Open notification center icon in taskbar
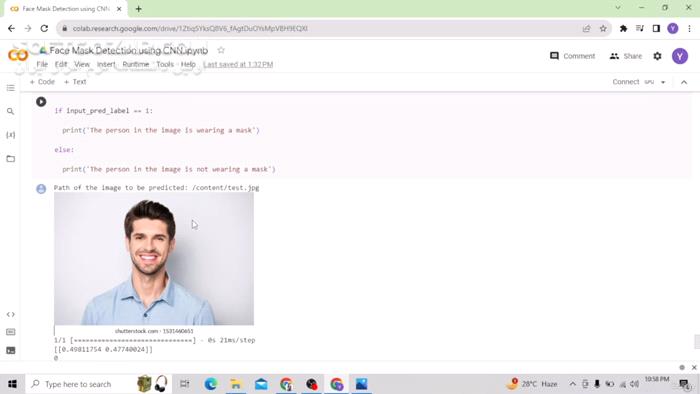Image resolution: width=700 pixels, height=394 pixels. (x=684, y=384)
